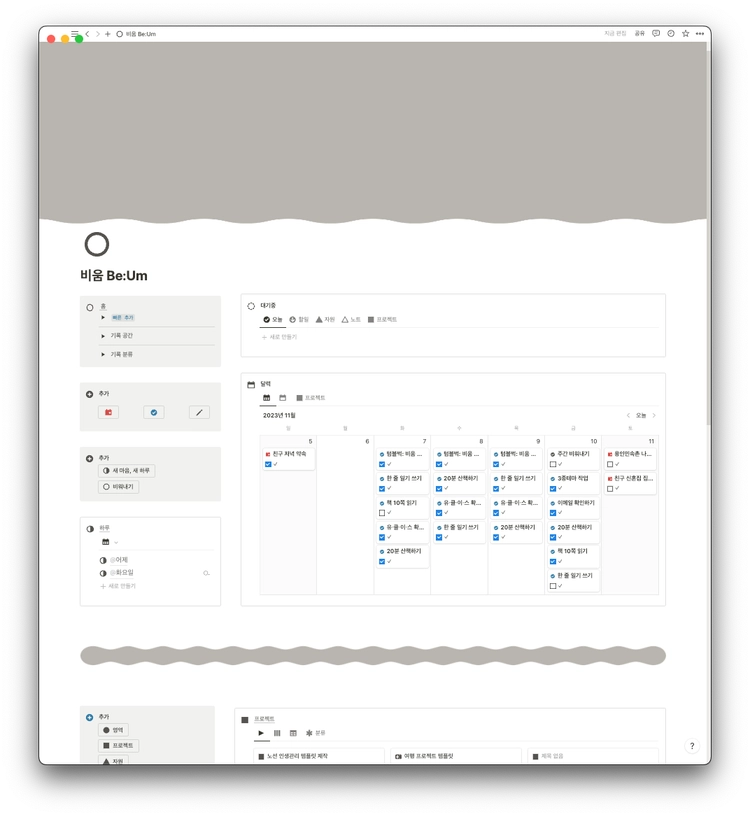Open page history clock icon

click(671, 33)
